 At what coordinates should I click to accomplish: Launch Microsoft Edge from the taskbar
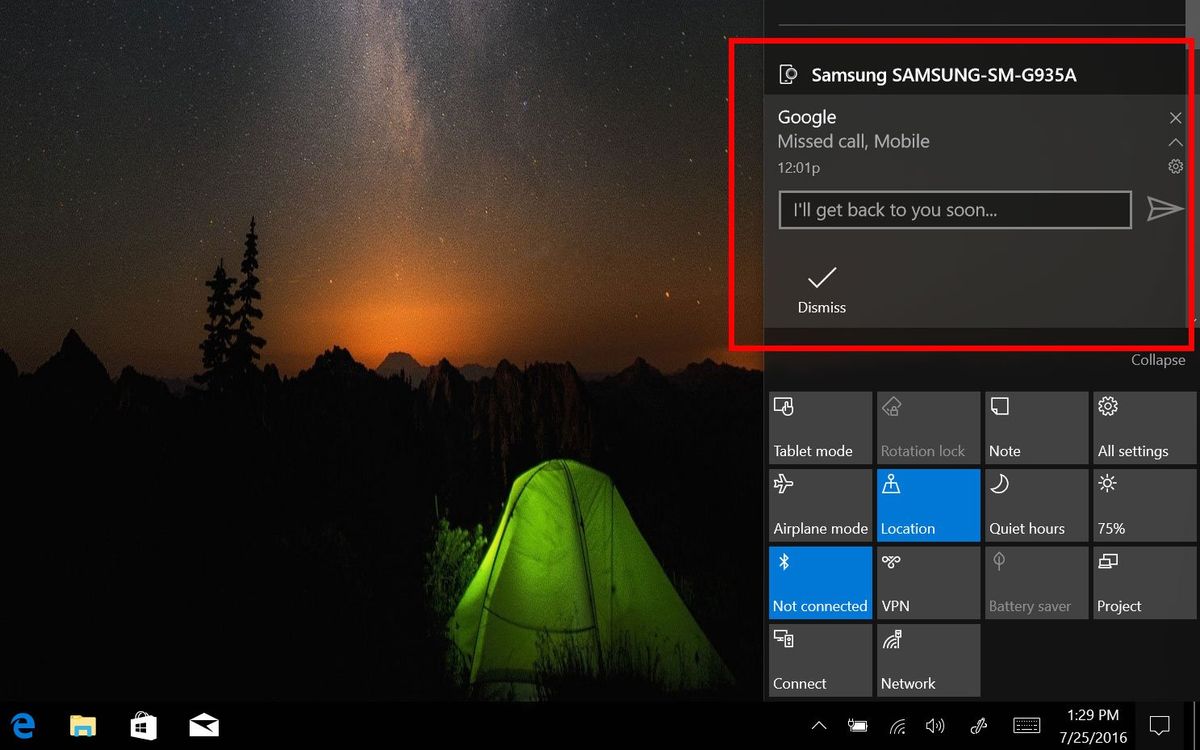pyautogui.click(x=22, y=725)
